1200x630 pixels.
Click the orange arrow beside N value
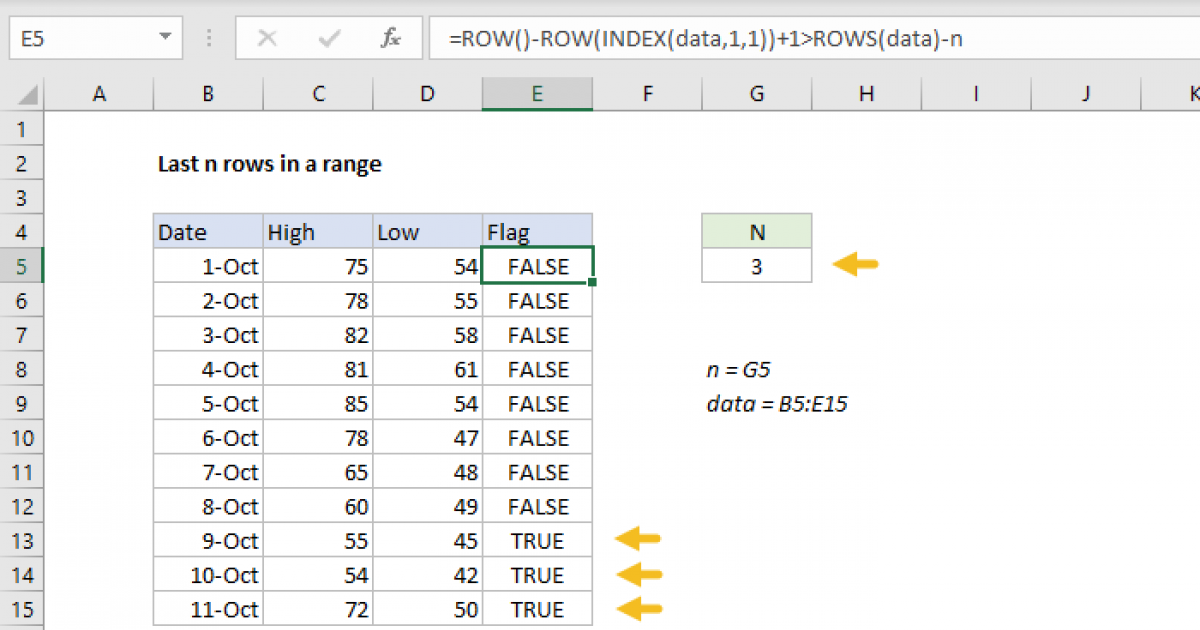(855, 266)
